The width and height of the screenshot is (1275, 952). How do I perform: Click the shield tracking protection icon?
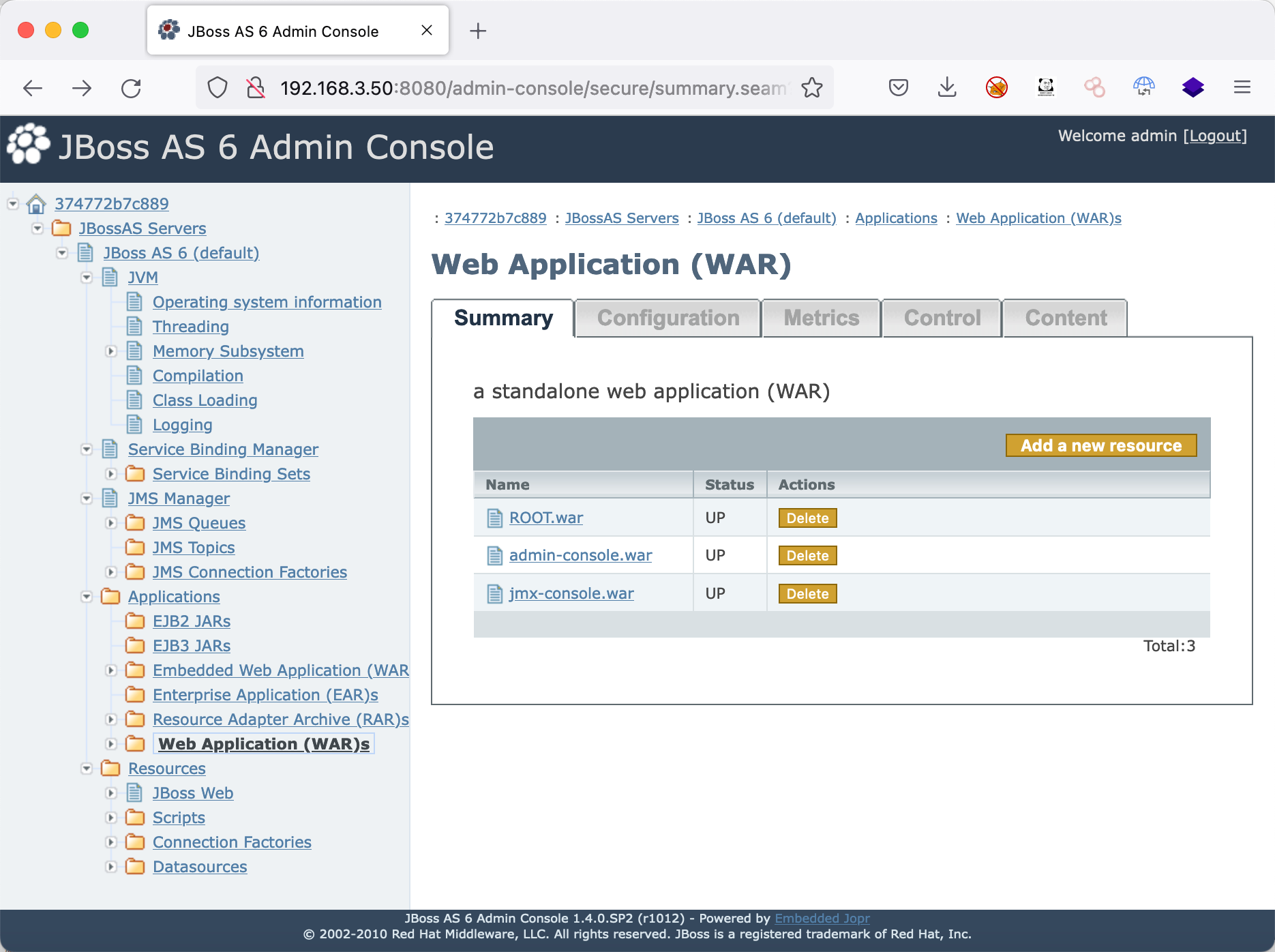[217, 88]
